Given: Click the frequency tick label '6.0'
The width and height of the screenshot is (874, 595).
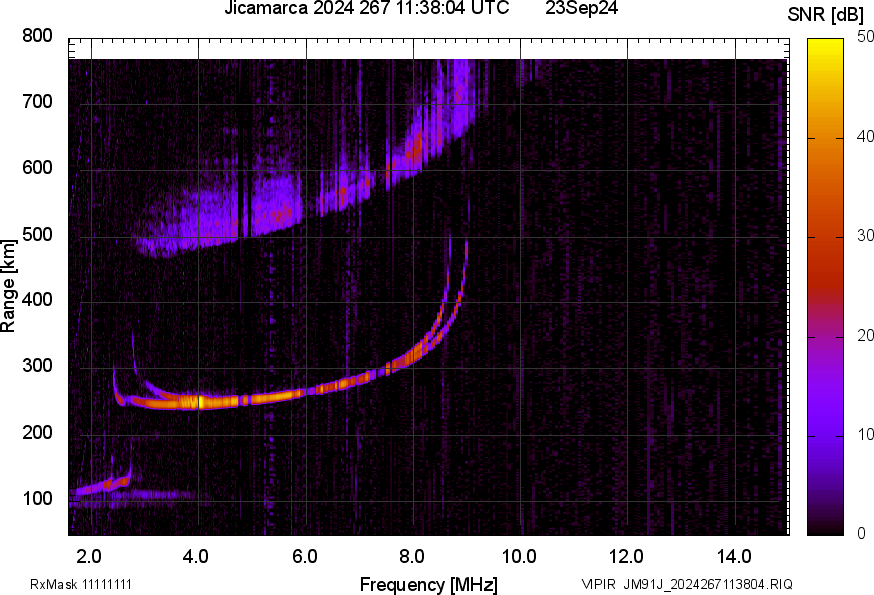Looking at the screenshot, I should pyautogui.click(x=305, y=556).
